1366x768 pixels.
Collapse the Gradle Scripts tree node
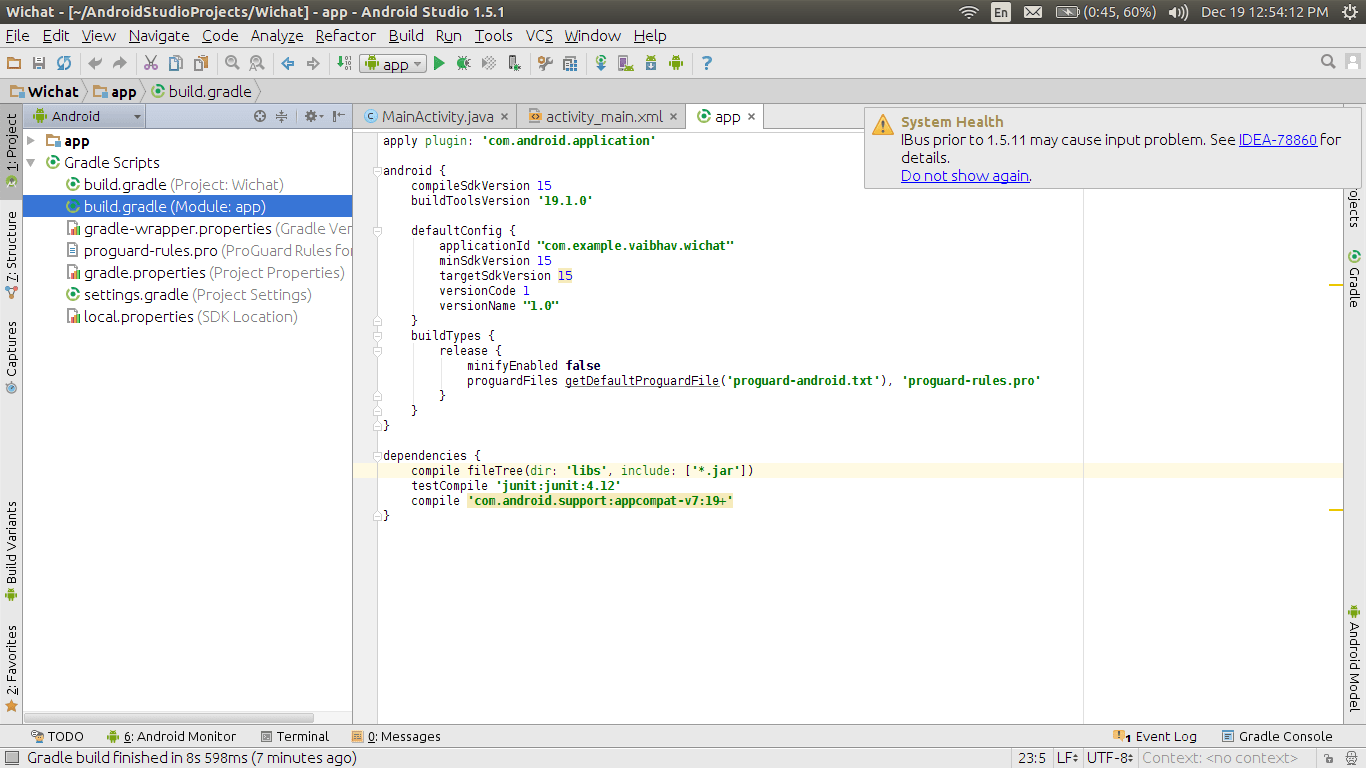[x=32, y=163]
